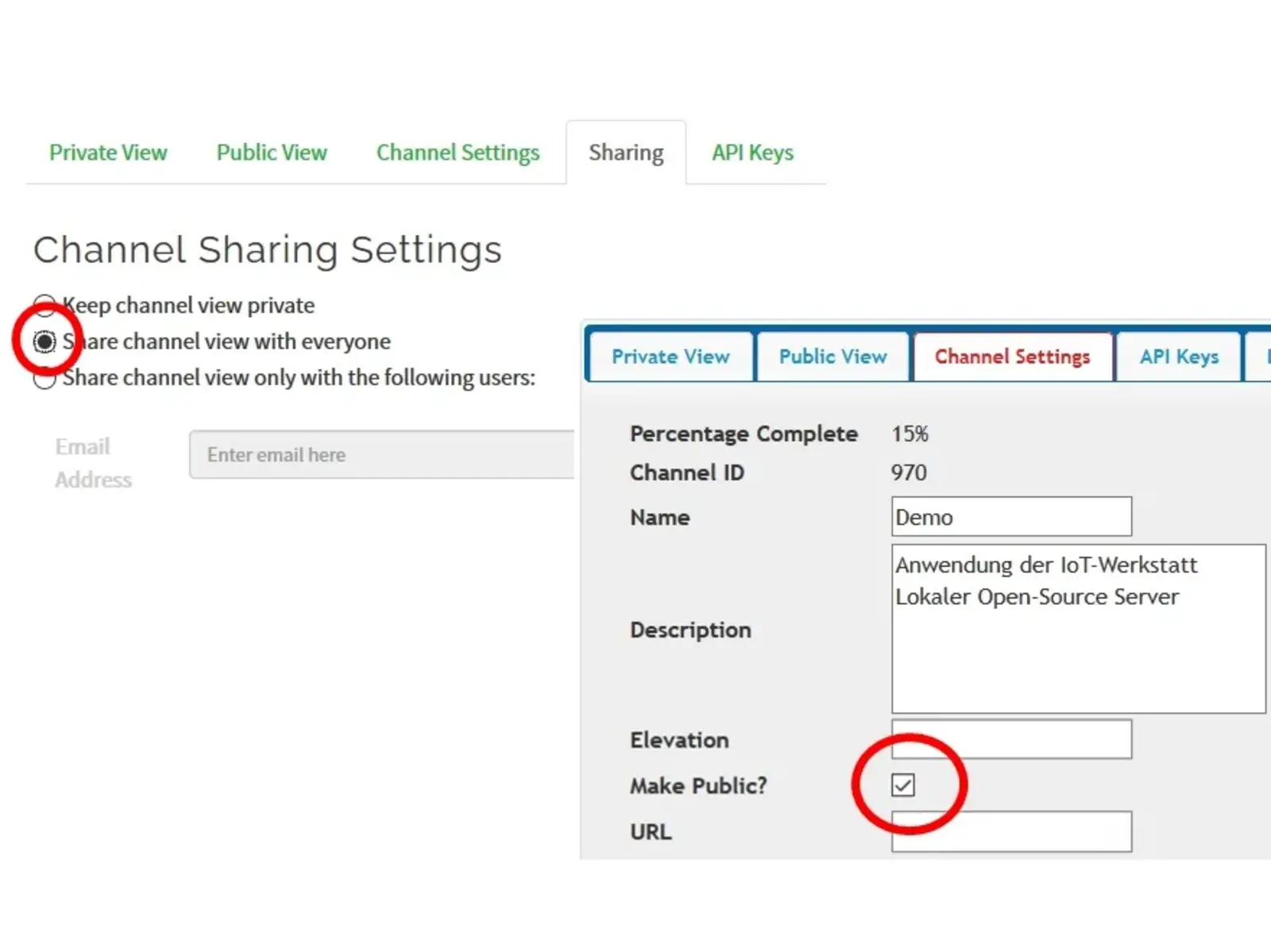Select the Sharing tab
1271x952 pixels.
(626, 152)
